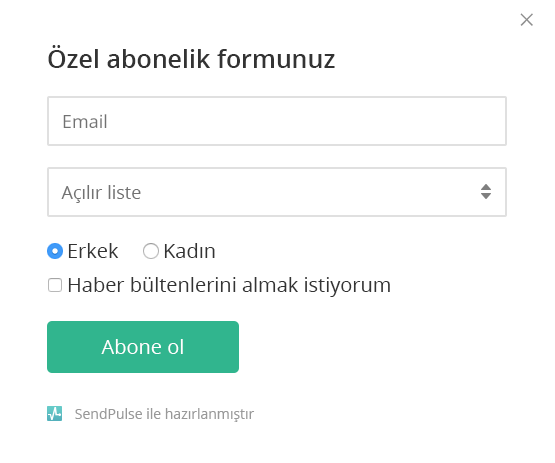This screenshot has width=555, height=463.
Task: Click the blue dot of the selected Erkek option
Action: pyautogui.click(x=55, y=251)
